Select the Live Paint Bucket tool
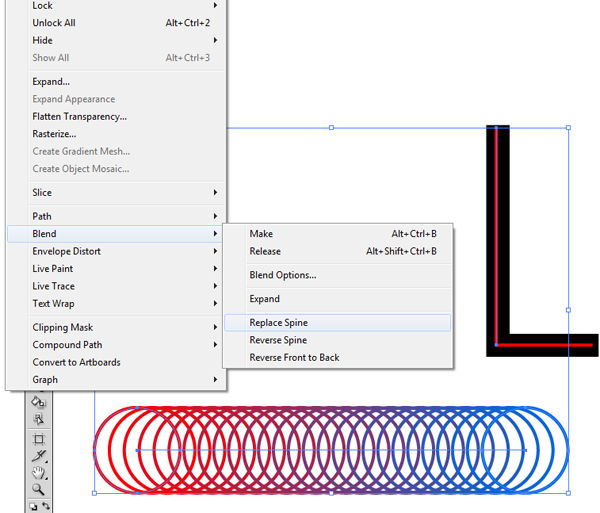This screenshot has width=600, height=513. [38, 402]
